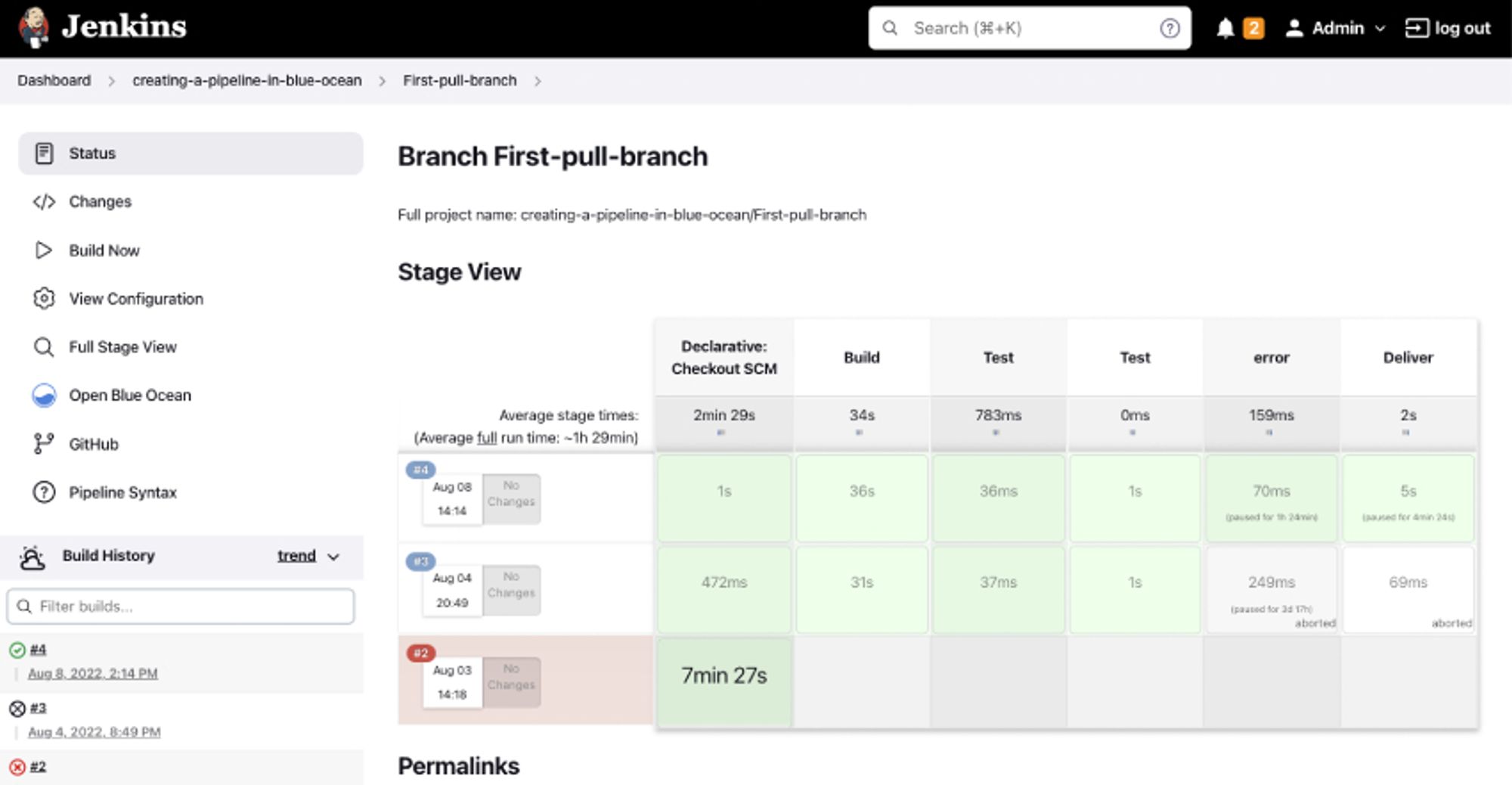Image resolution: width=1512 pixels, height=785 pixels.
Task: Open the creating-a-pipeline-in-blue-ocean breadcrumb chevron
Action: pyautogui.click(x=383, y=81)
